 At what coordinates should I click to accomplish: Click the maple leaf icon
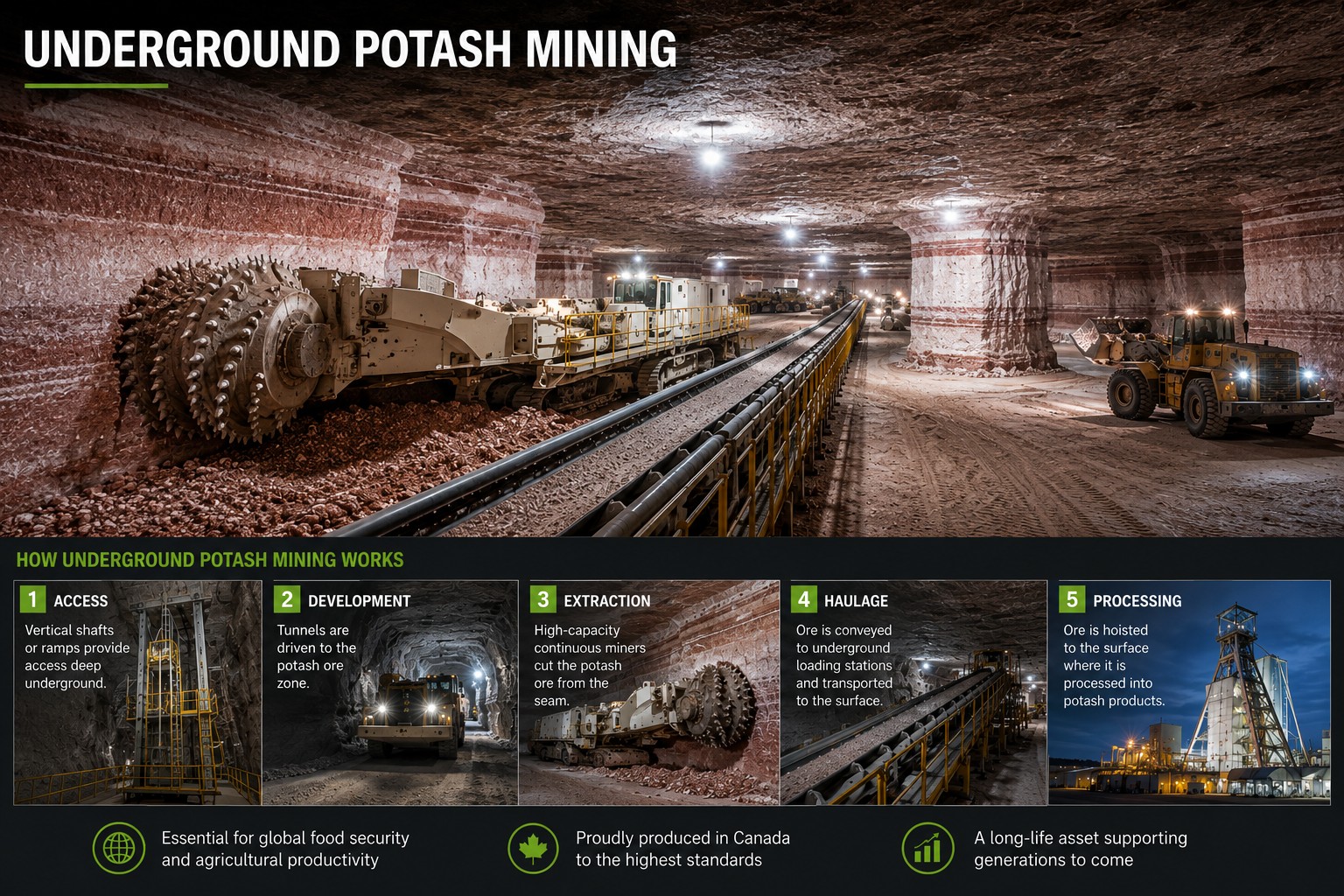[x=533, y=848]
